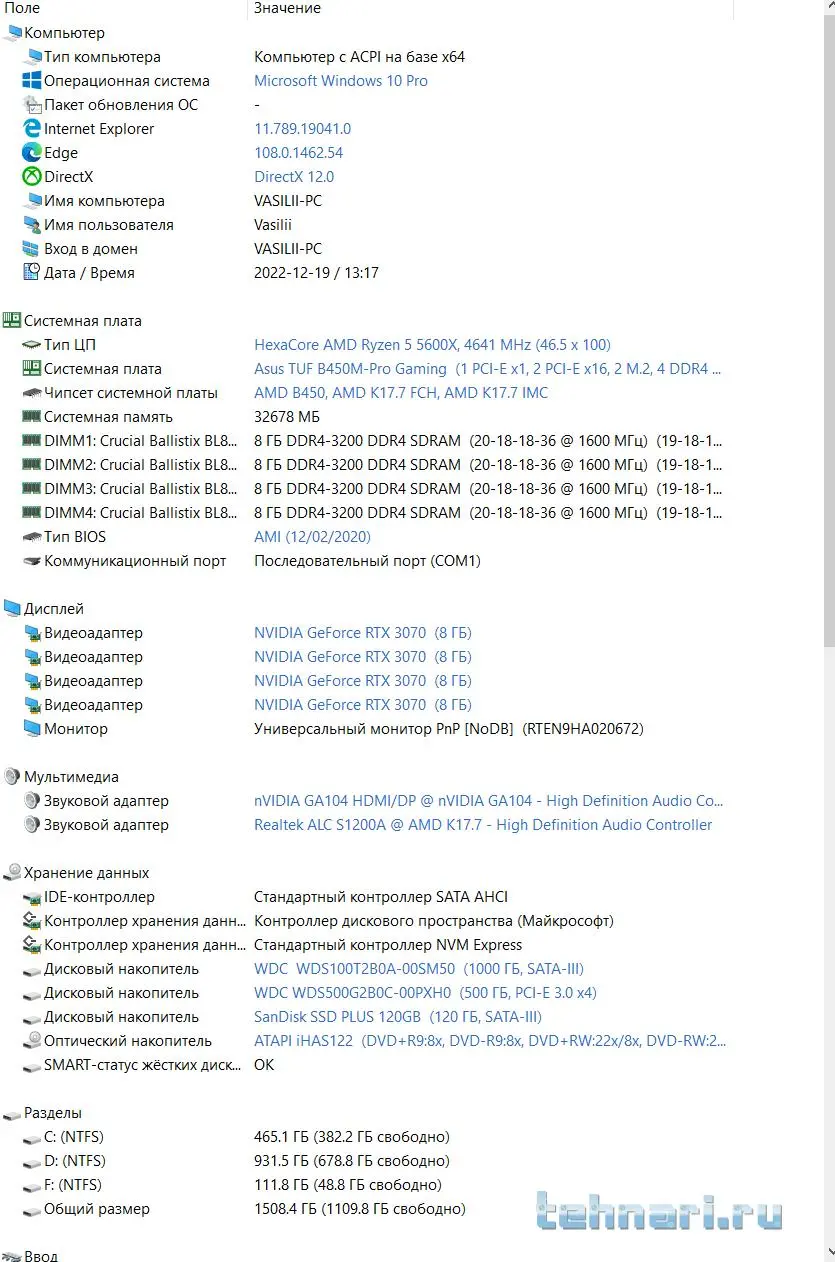Click the Коммуникационный порт icon
835x1262 pixels.
click(x=32, y=561)
